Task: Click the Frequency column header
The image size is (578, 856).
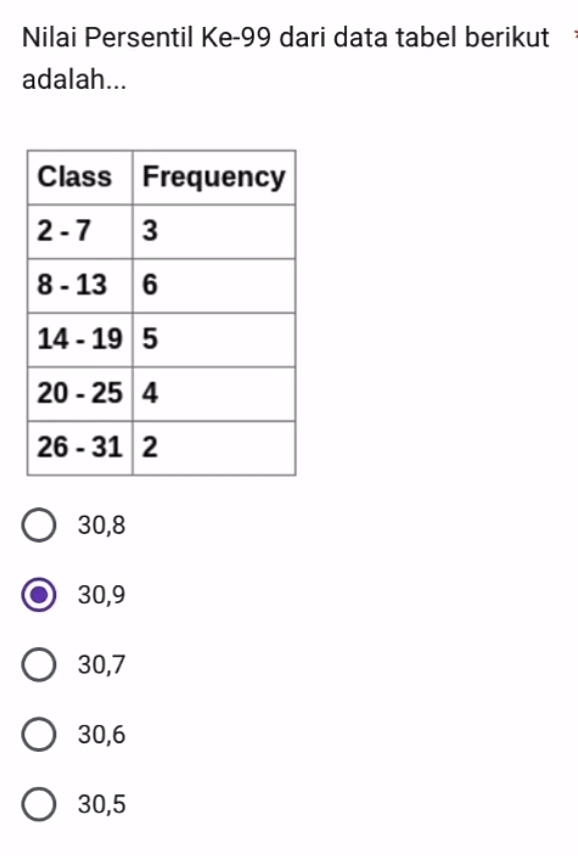Action: [214, 177]
